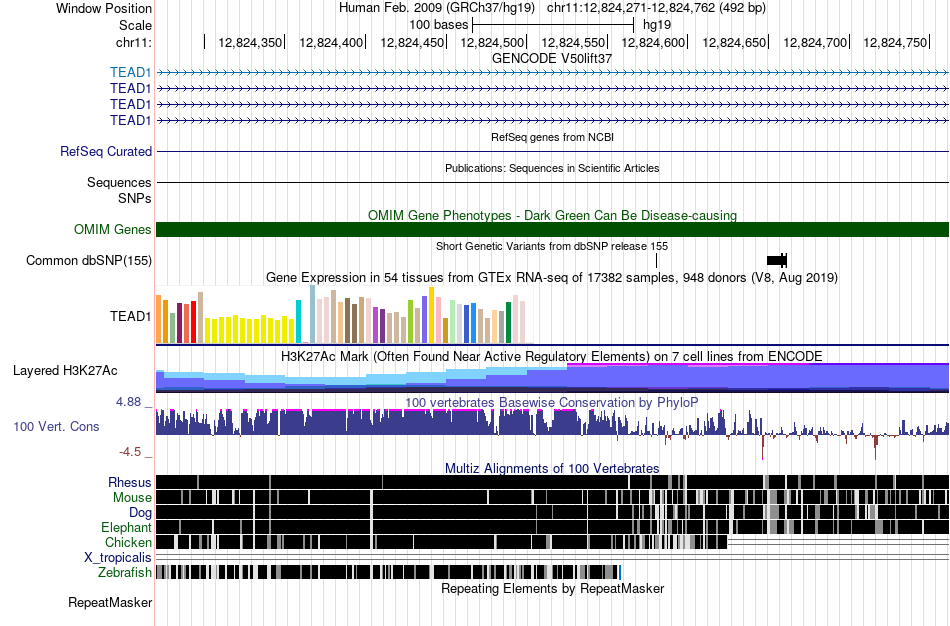Select the Dog alignment label

(141, 513)
